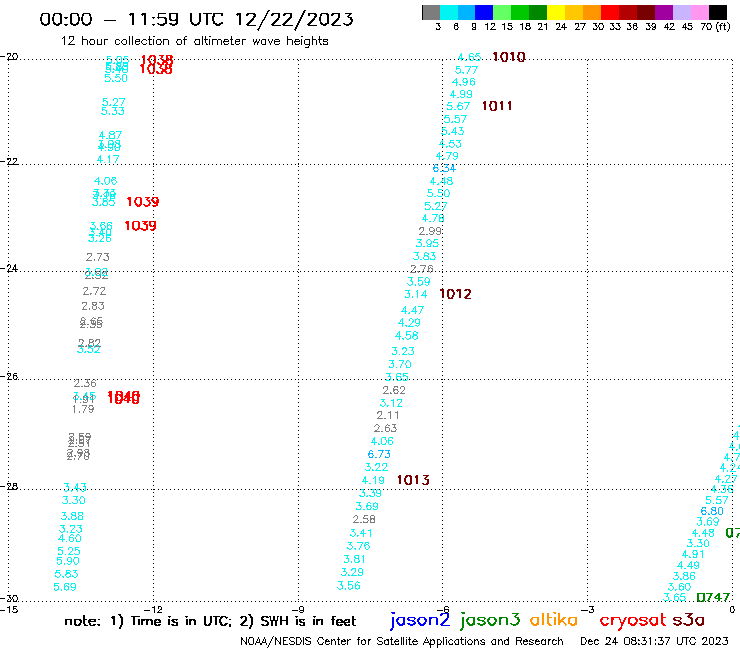Select the wave height value '3.95'
Image resolution: width=740 pixels, height=650 pixels.
pyautogui.click(x=427, y=244)
